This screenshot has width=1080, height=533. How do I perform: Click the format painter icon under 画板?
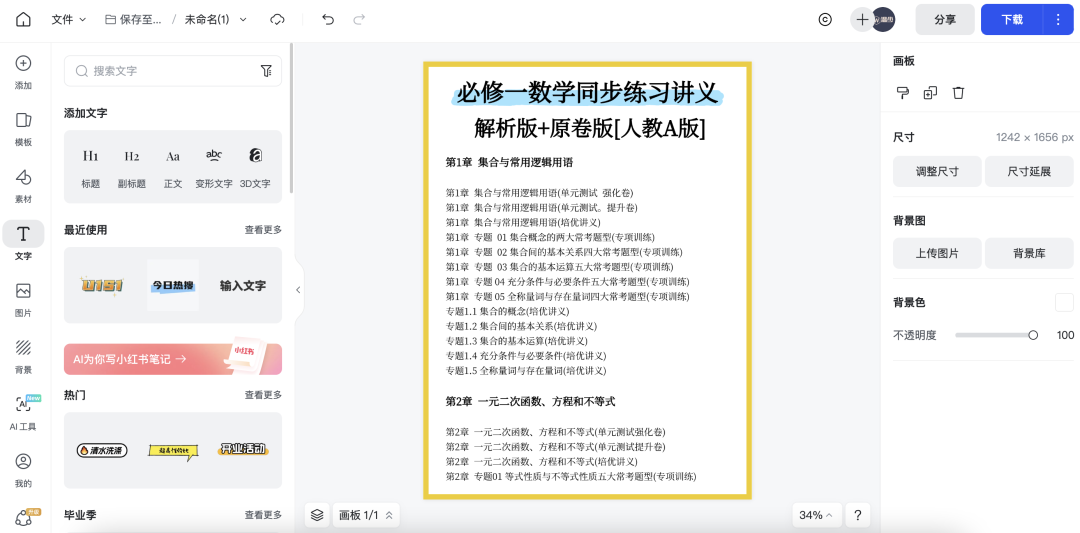(902, 93)
